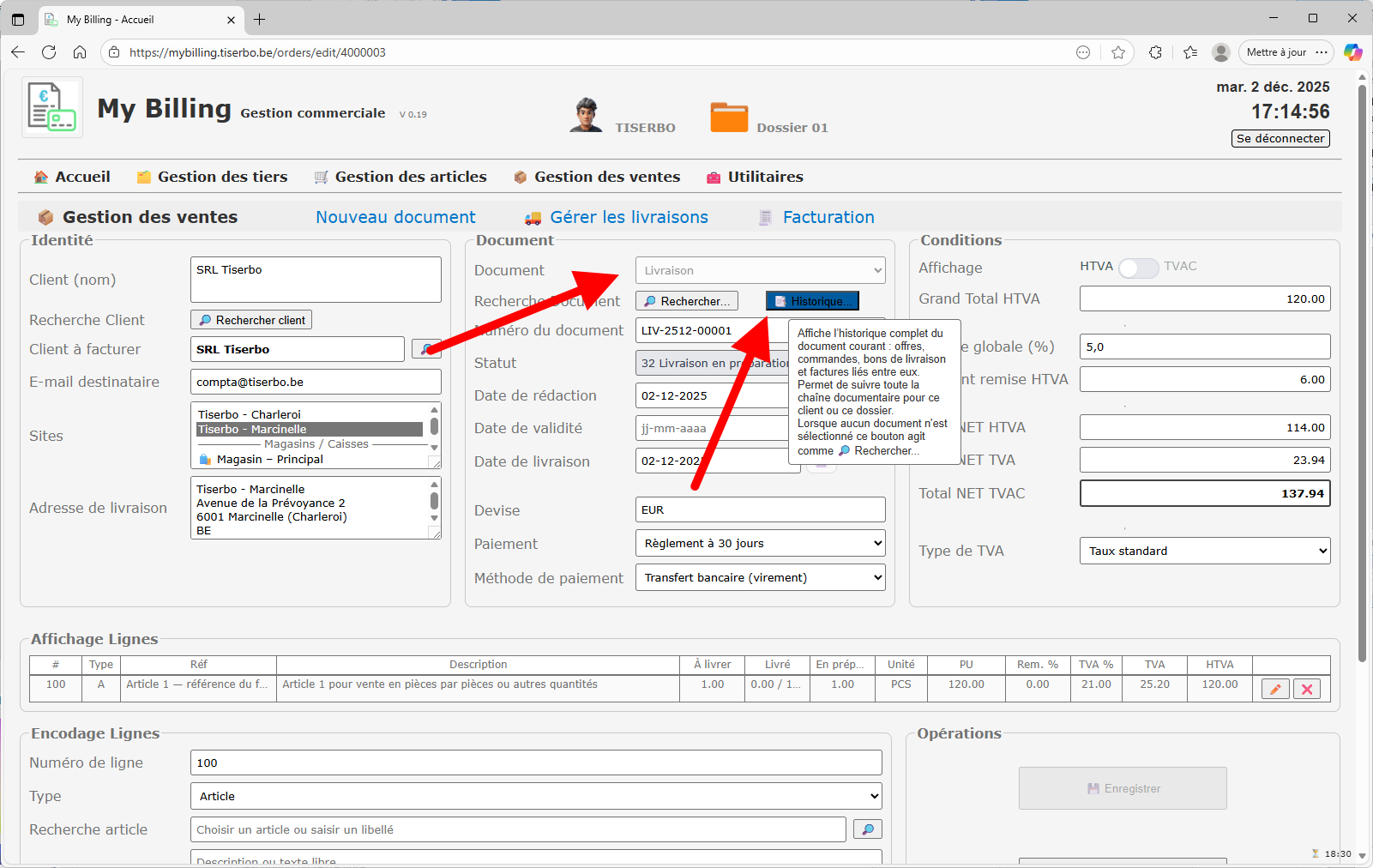
Task: Open Méthode de paiement dropdown
Action: click(x=760, y=577)
